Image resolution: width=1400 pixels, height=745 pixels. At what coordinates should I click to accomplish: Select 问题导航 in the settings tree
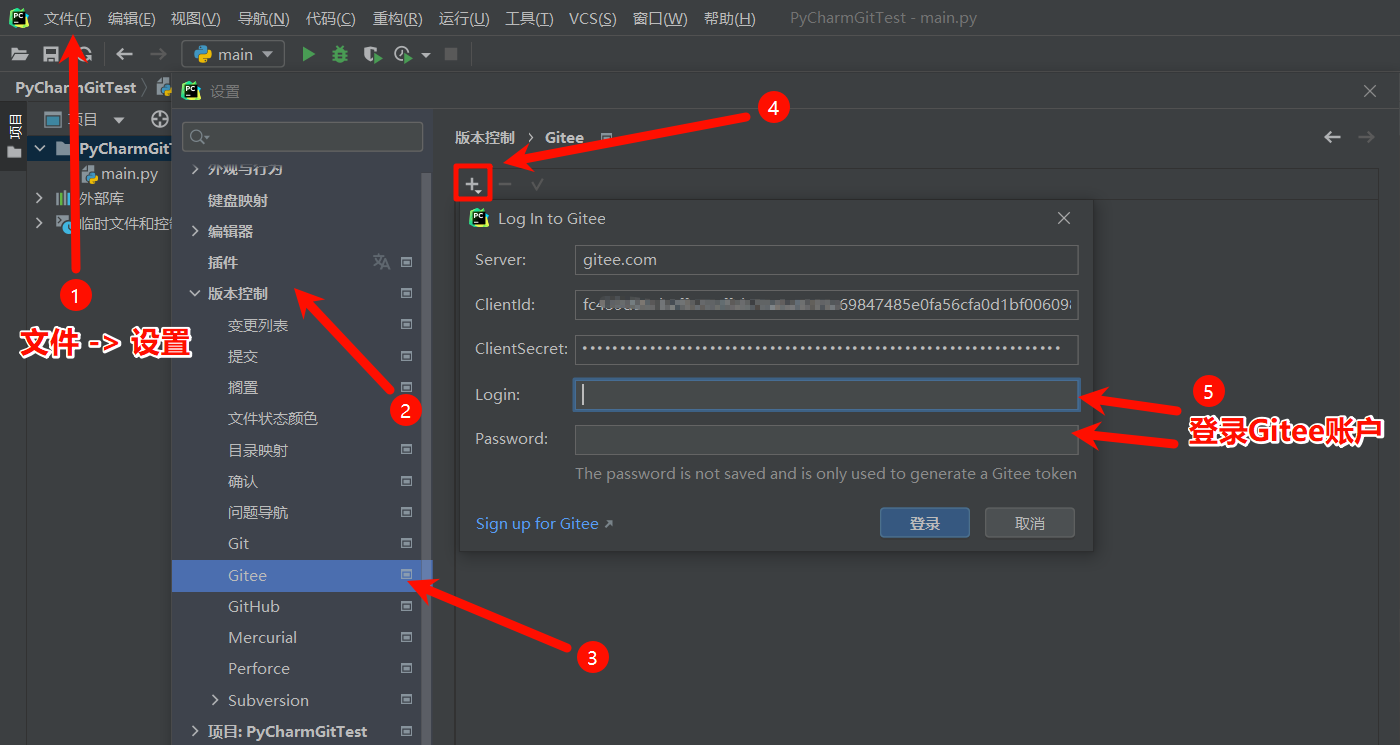point(258,513)
